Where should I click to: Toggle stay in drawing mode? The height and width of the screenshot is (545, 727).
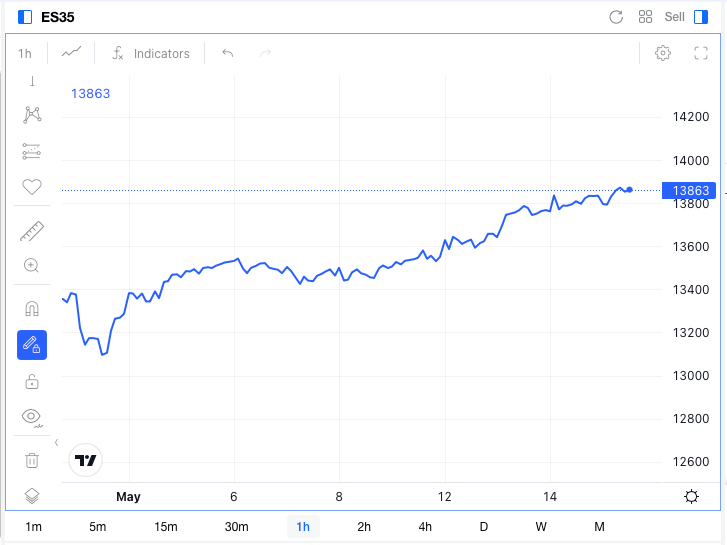(x=32, y=345)
